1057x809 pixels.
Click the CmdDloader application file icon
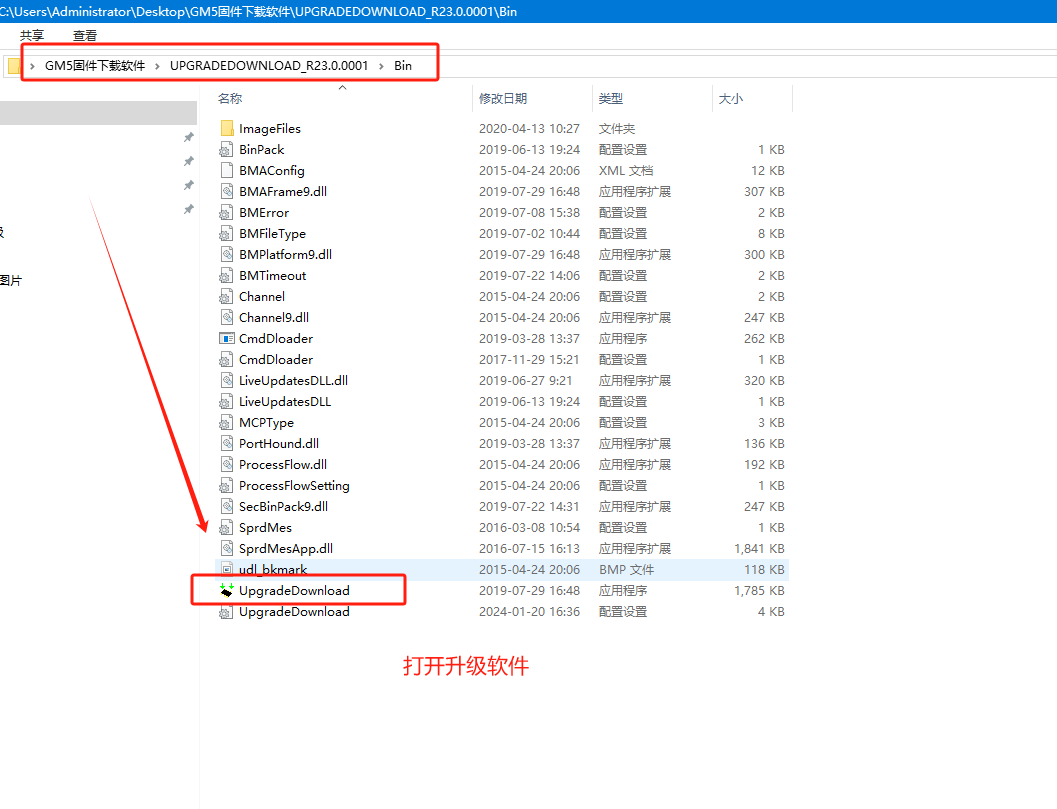[227, 339]
